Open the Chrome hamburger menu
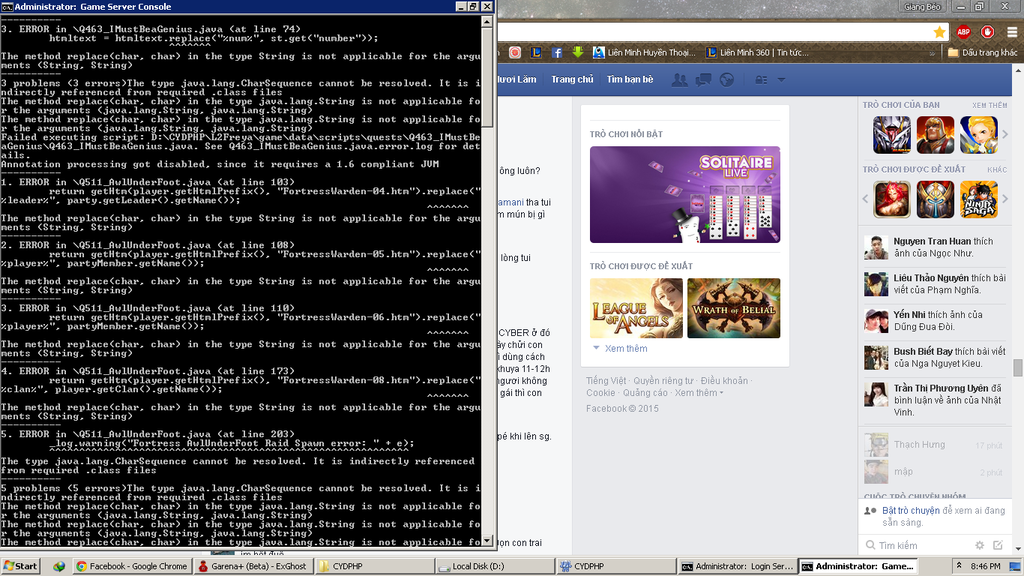The height and width of the screenshot is (576, 1024). 1011,32
